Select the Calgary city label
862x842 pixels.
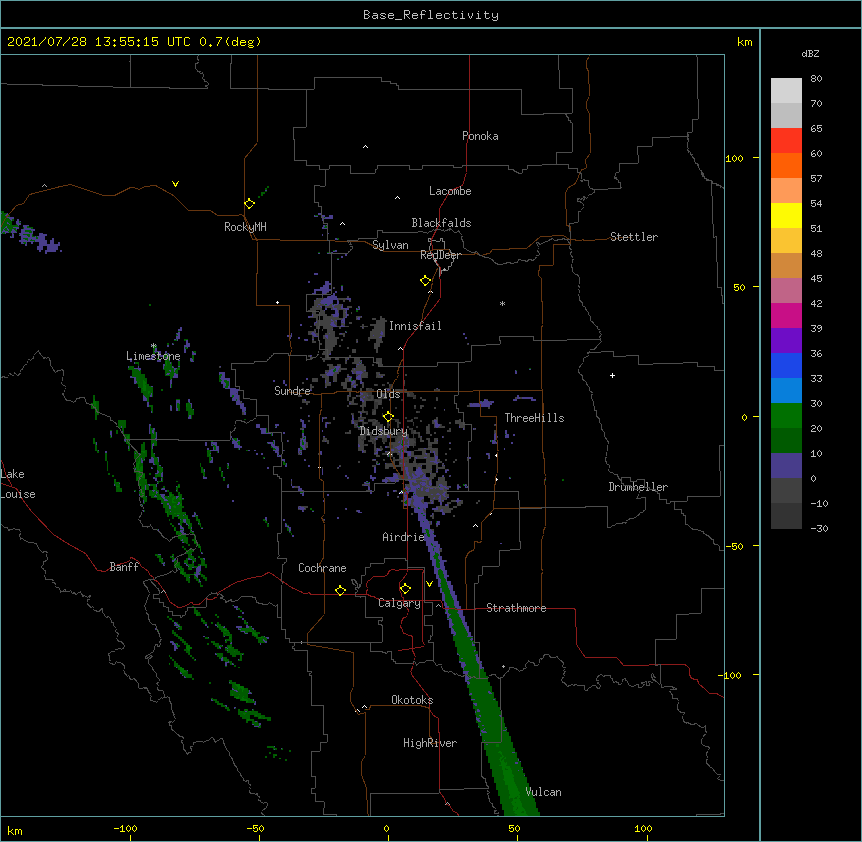coord(399,603)
